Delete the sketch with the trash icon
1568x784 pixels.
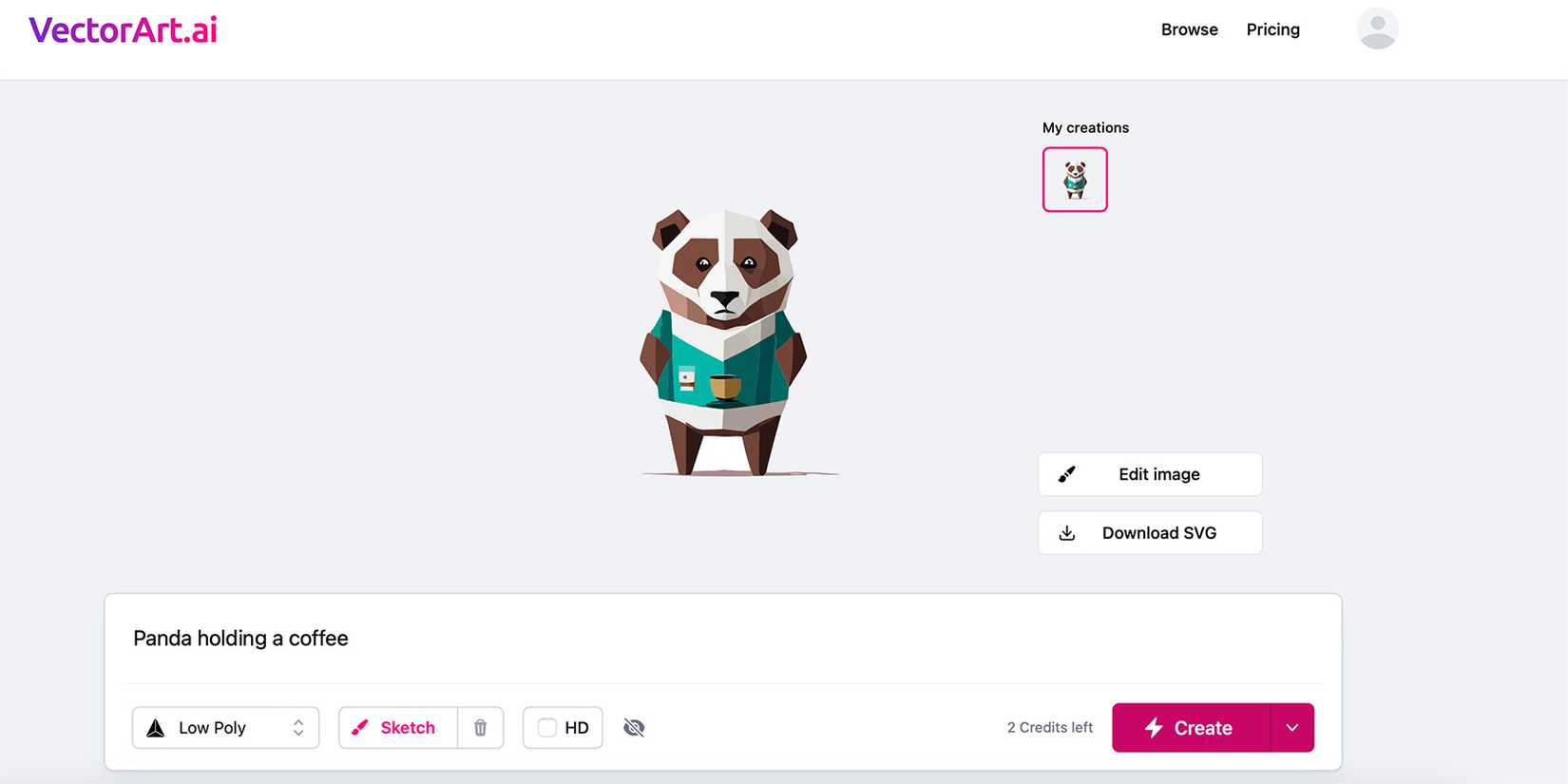click(481, 728)
